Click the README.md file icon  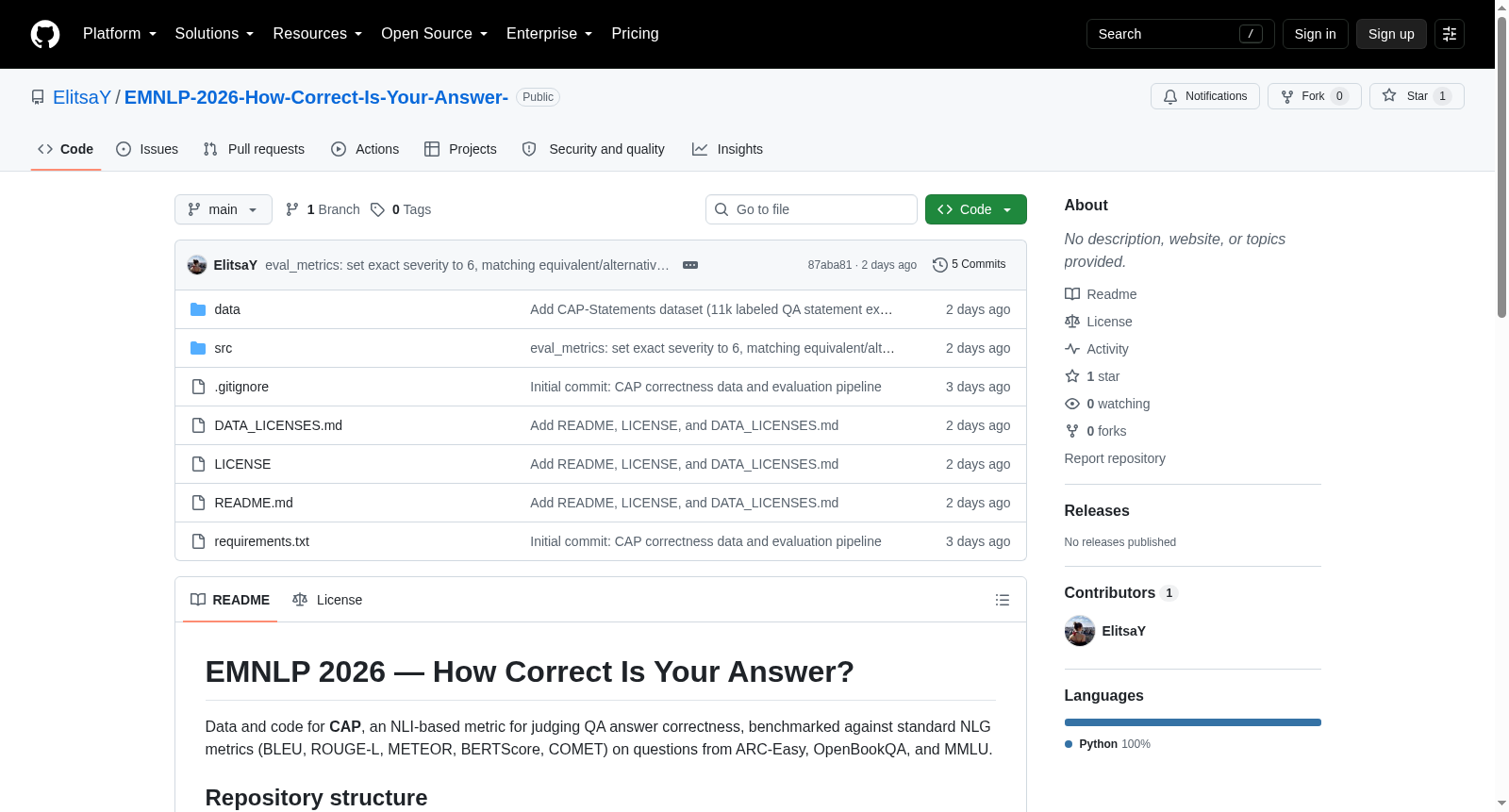(198, 503)
